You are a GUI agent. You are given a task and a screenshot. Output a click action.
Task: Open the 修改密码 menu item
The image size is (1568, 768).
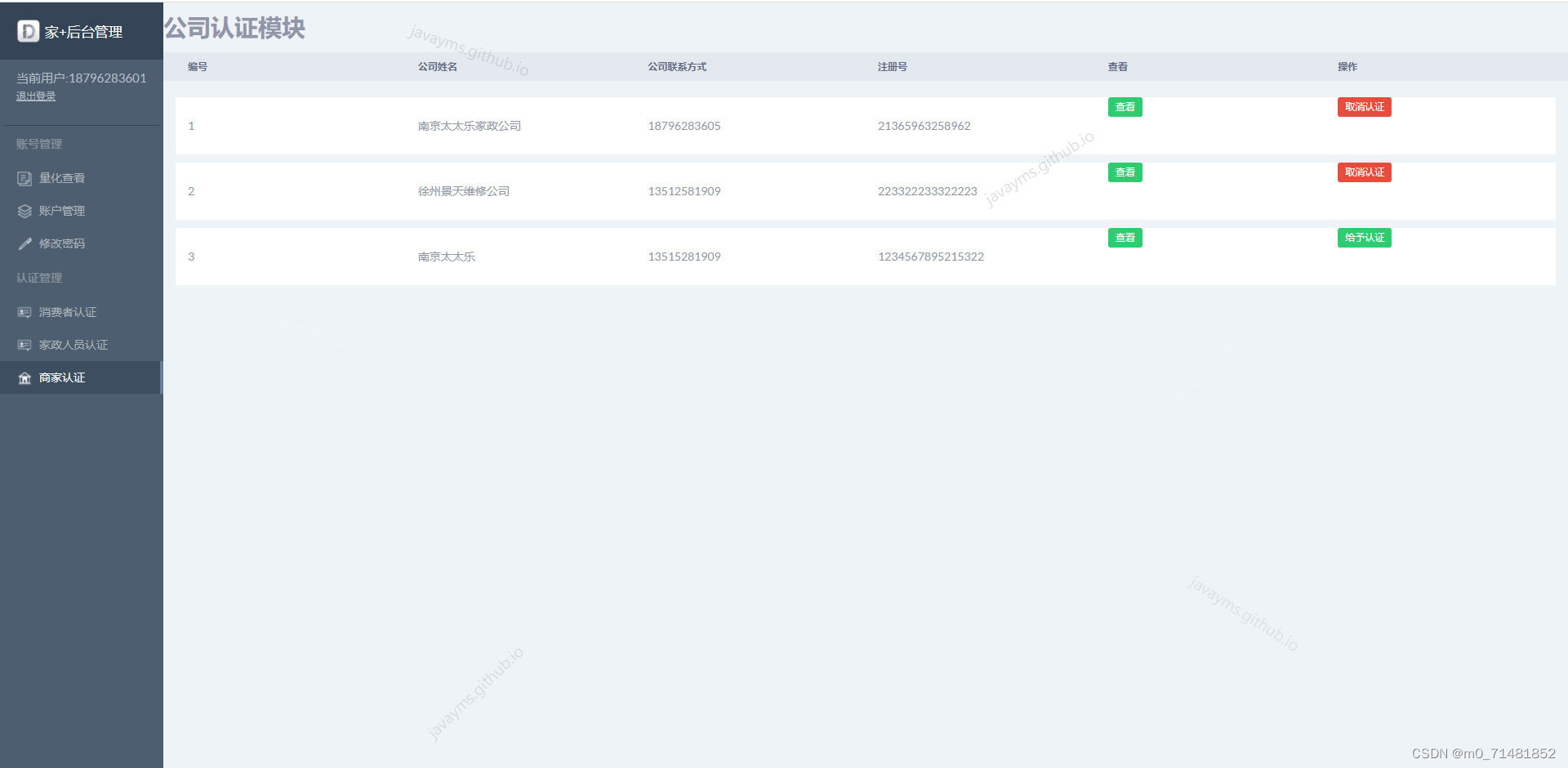pos(82,243)
